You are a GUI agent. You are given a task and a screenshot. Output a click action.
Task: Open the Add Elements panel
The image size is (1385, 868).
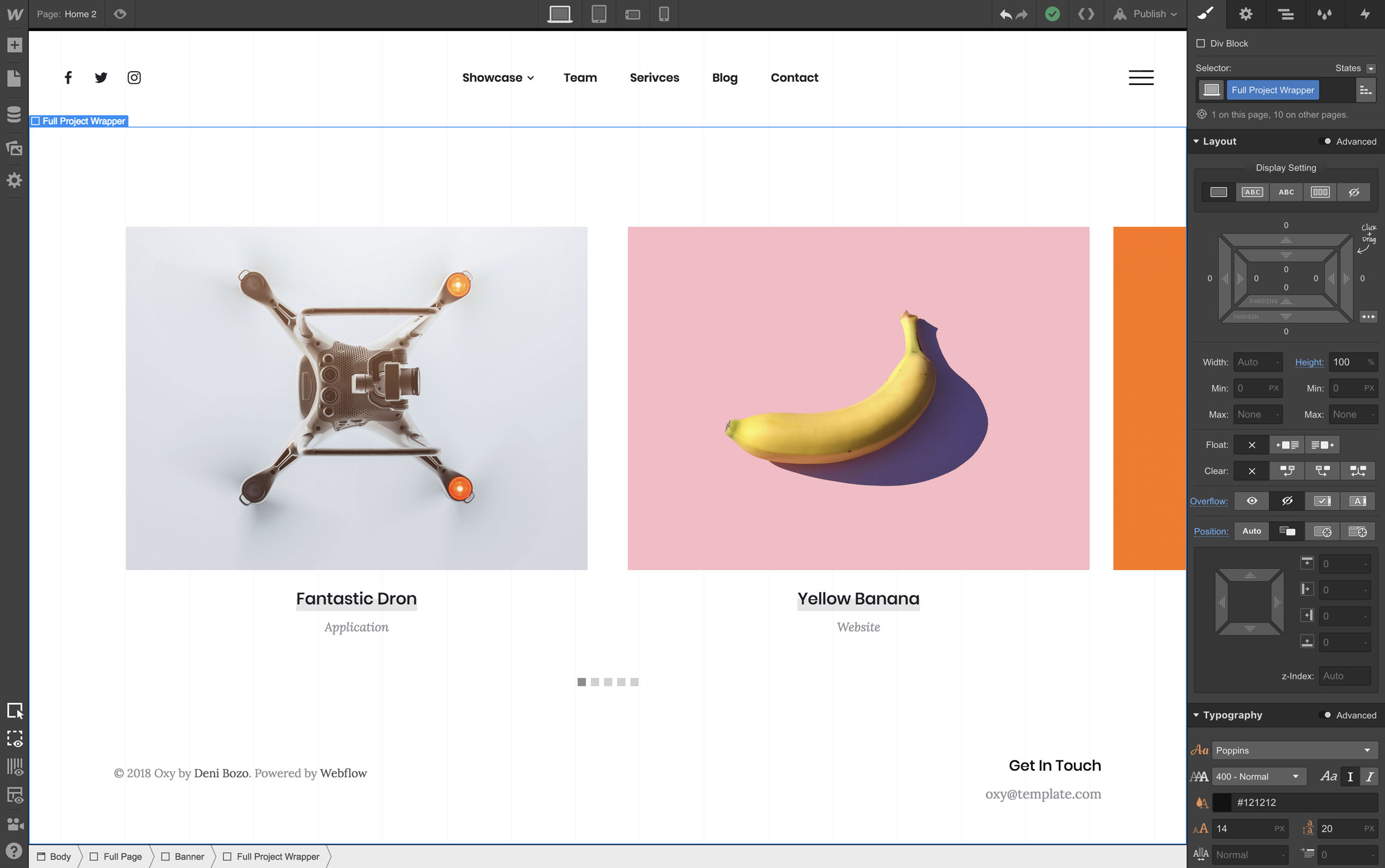pyautogui.click(x=15, y=45)
